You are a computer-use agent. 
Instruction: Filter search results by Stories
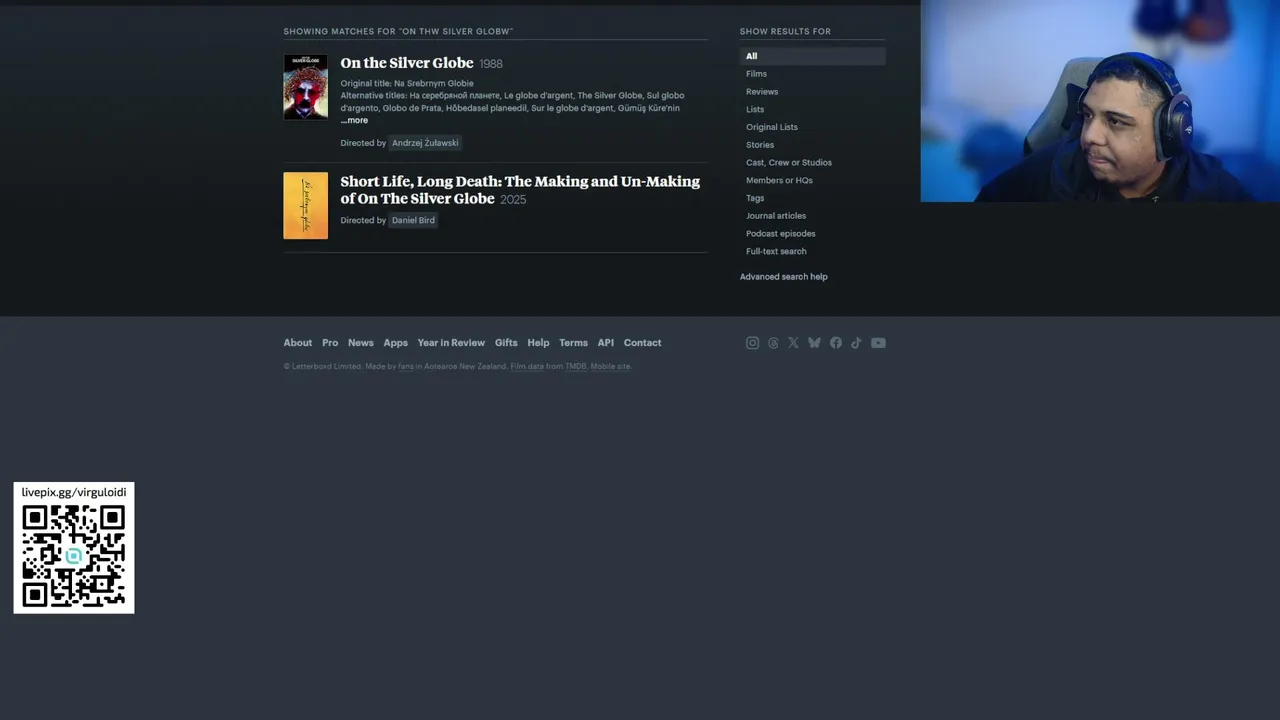760,145
